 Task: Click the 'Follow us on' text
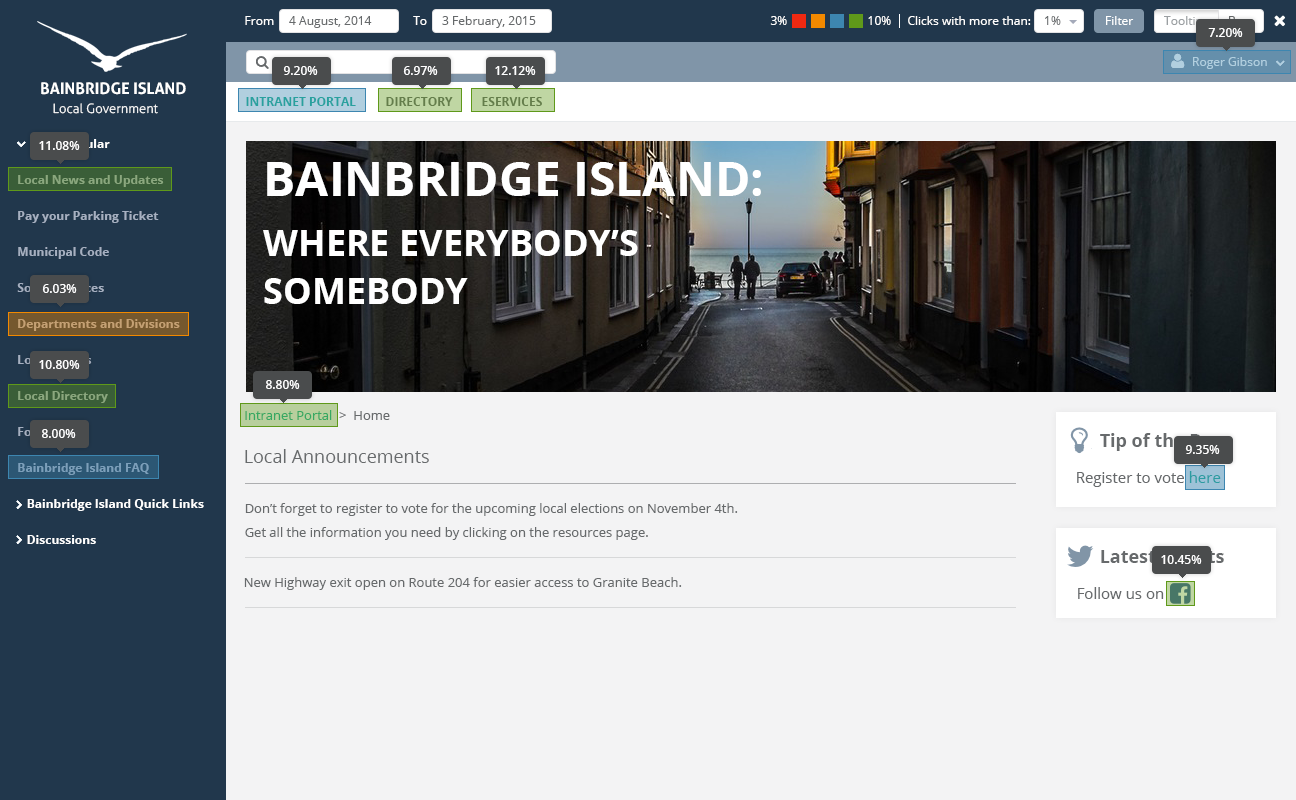[x=1120, y=594]
